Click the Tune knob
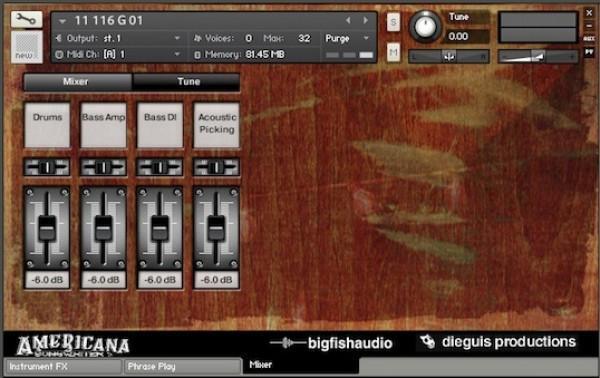 [425, 27]
